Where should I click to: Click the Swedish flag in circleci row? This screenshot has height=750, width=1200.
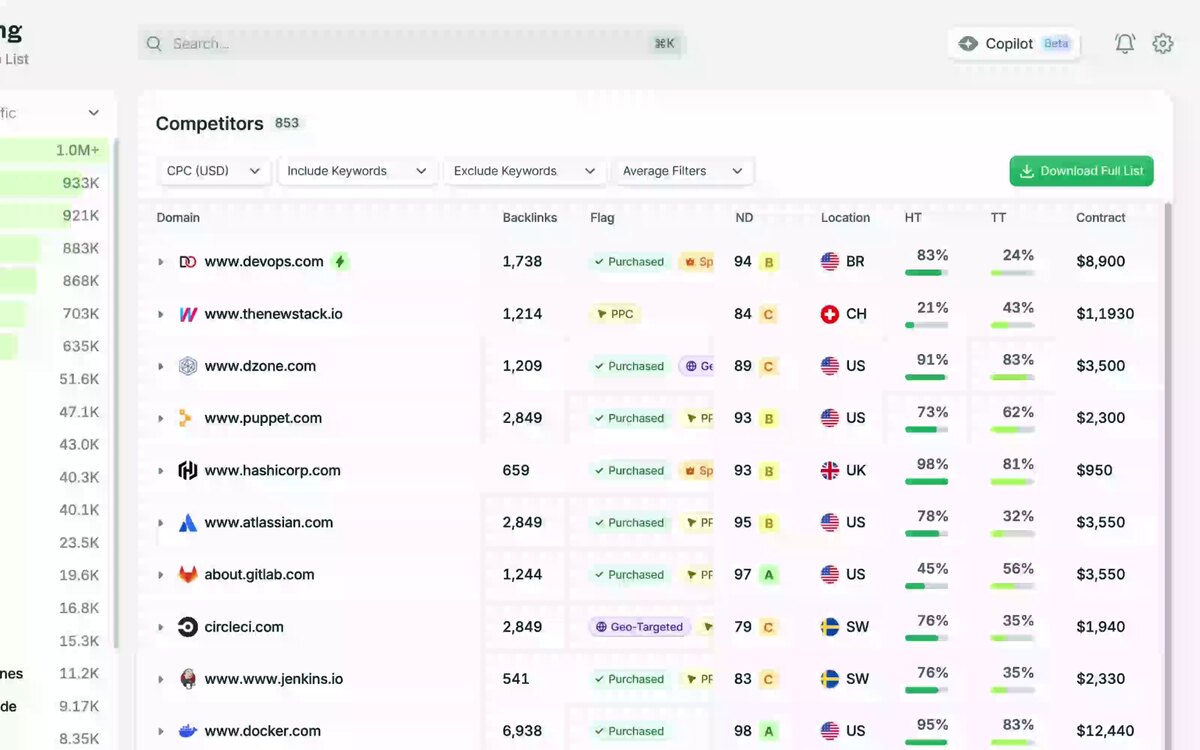tap(830, 627)
